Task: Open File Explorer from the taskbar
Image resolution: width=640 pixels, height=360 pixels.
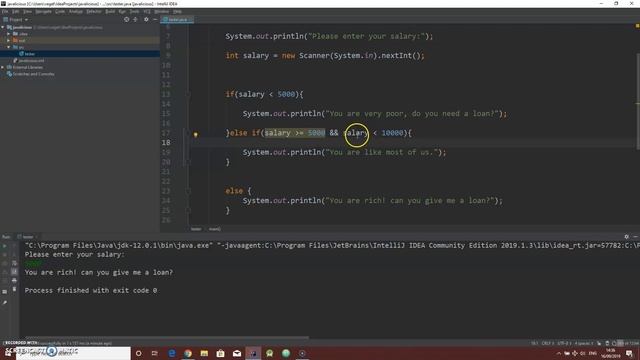Action: (204, 353)
